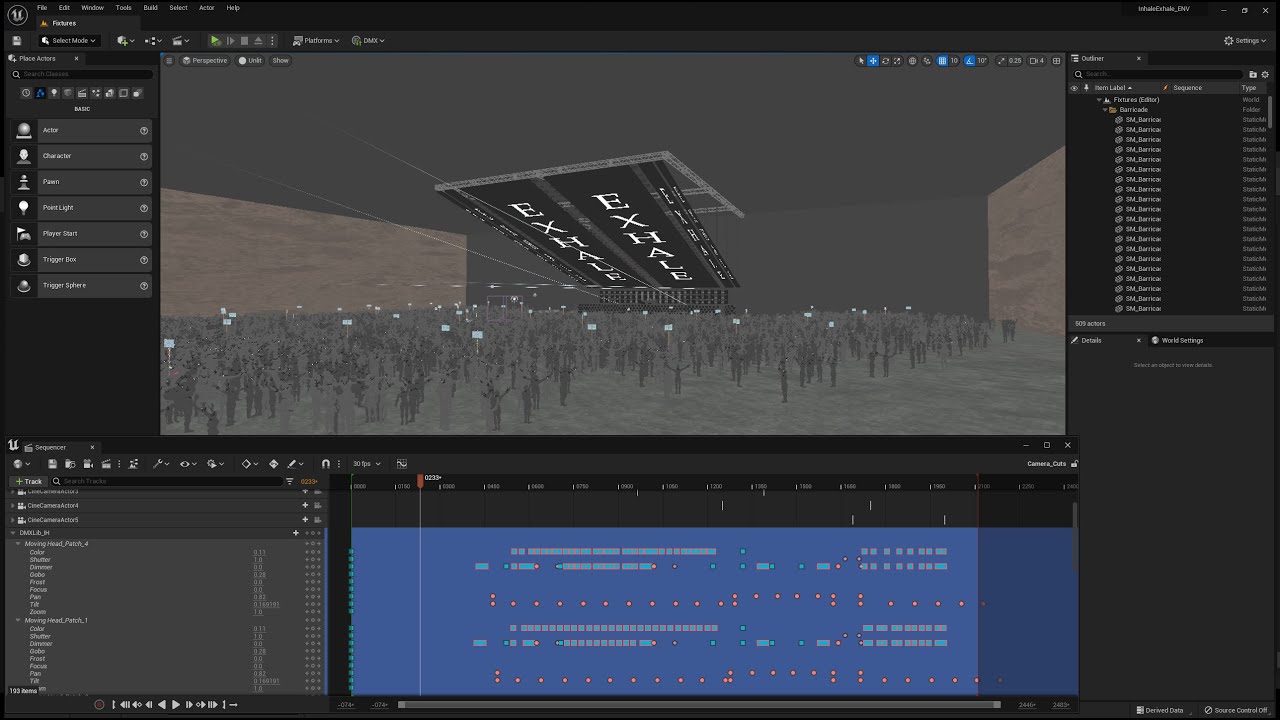Click the Sequencer timeline horizontal scrollbar

[x=699, y=705]
